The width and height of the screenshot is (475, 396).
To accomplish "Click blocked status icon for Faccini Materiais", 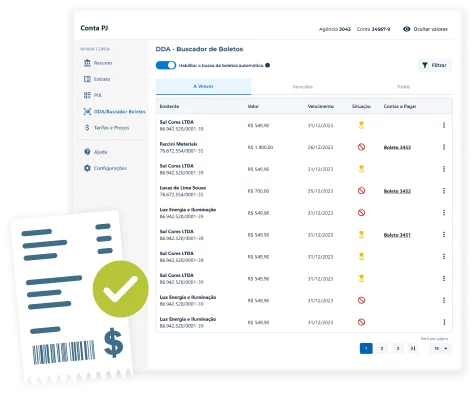I will (361, 147).
